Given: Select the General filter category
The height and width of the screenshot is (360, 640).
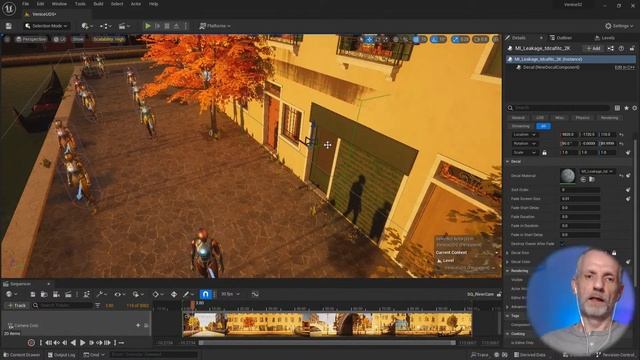Looking at the screenshot, I should (518, 118).
